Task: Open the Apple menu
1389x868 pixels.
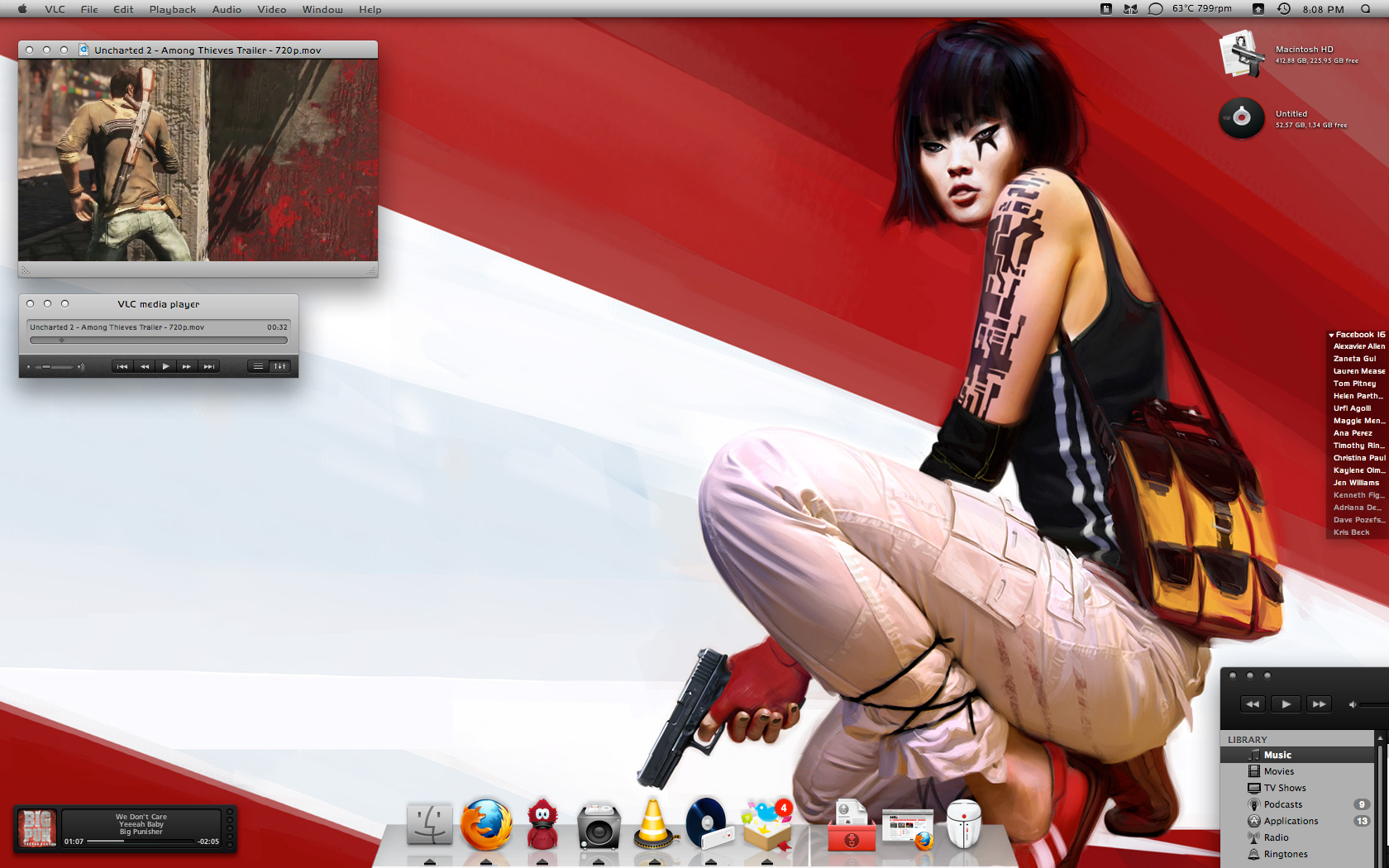Action: 22,9
